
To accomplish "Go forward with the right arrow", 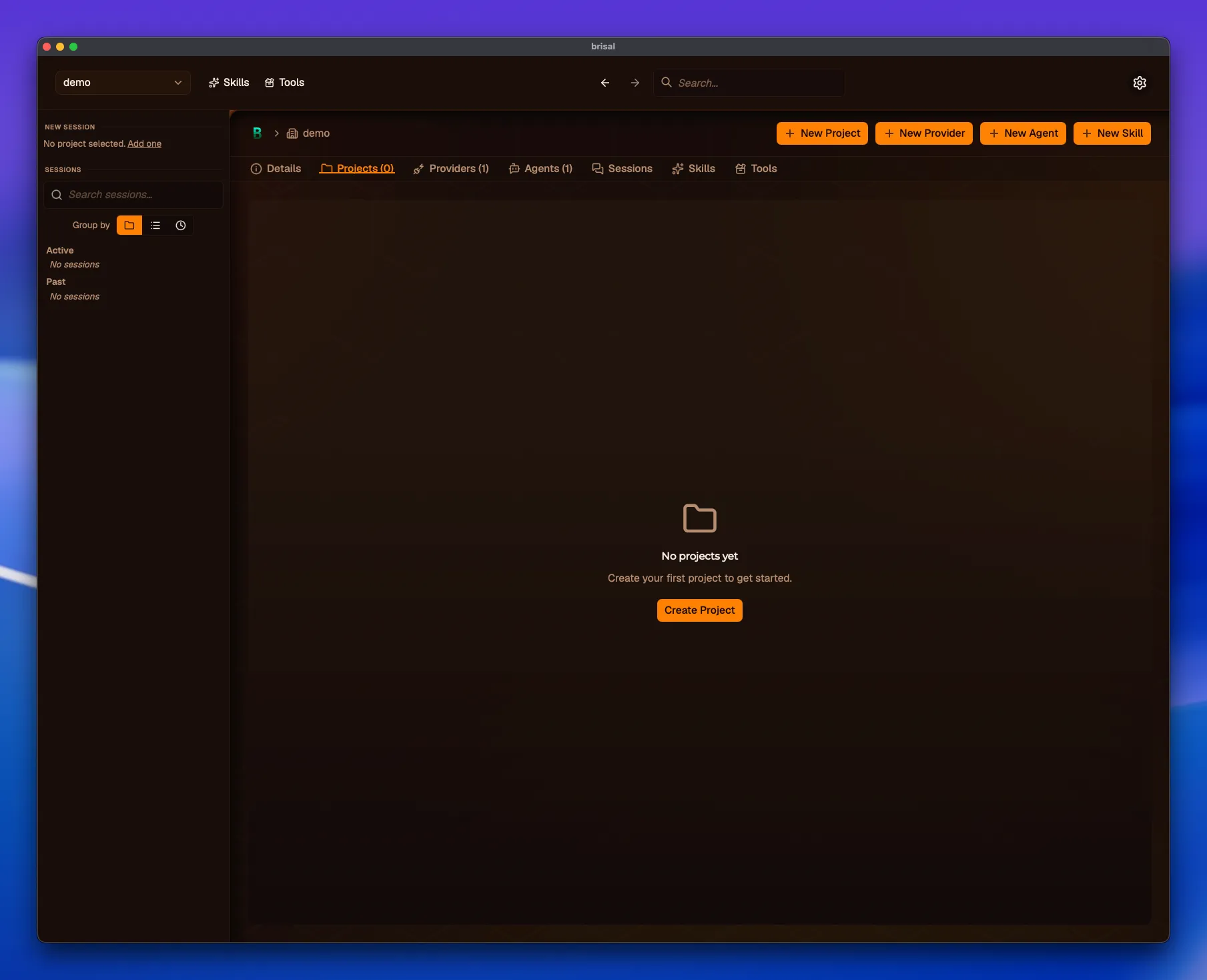I will tap(635, 83).
